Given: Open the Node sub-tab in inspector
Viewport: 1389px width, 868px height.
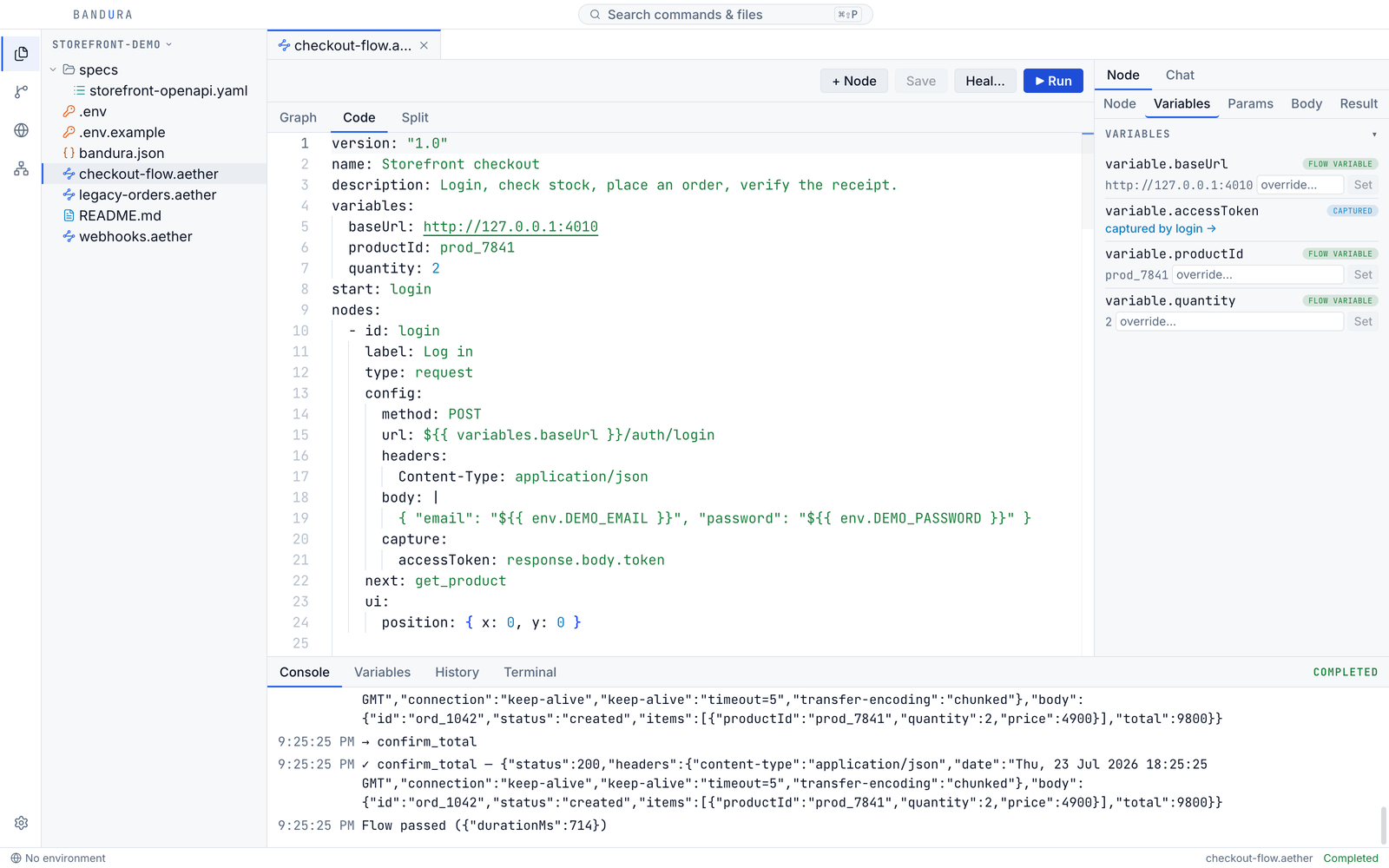Looking at the screenshot, I should (x=1120, y=103).
